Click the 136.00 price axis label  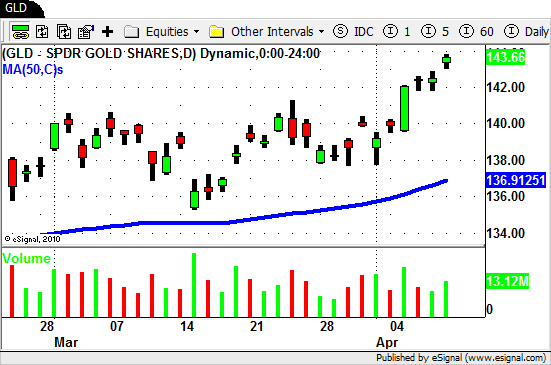(x=505, y=196)
